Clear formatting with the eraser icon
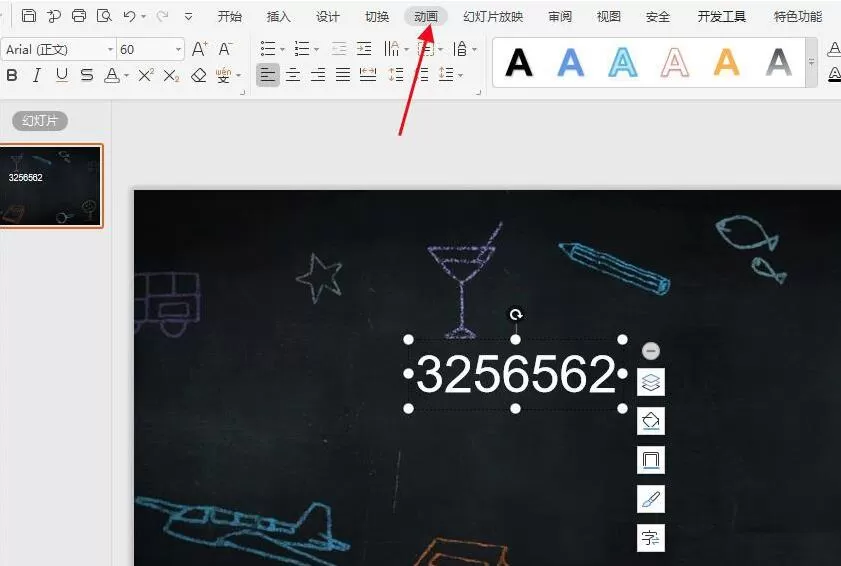Viewport: 841px width, 566px height. [198, 75]
